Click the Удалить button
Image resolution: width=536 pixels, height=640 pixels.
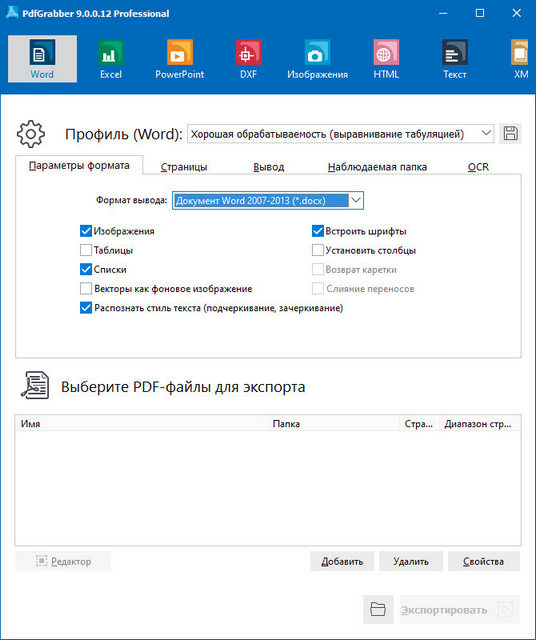[411, 562]
